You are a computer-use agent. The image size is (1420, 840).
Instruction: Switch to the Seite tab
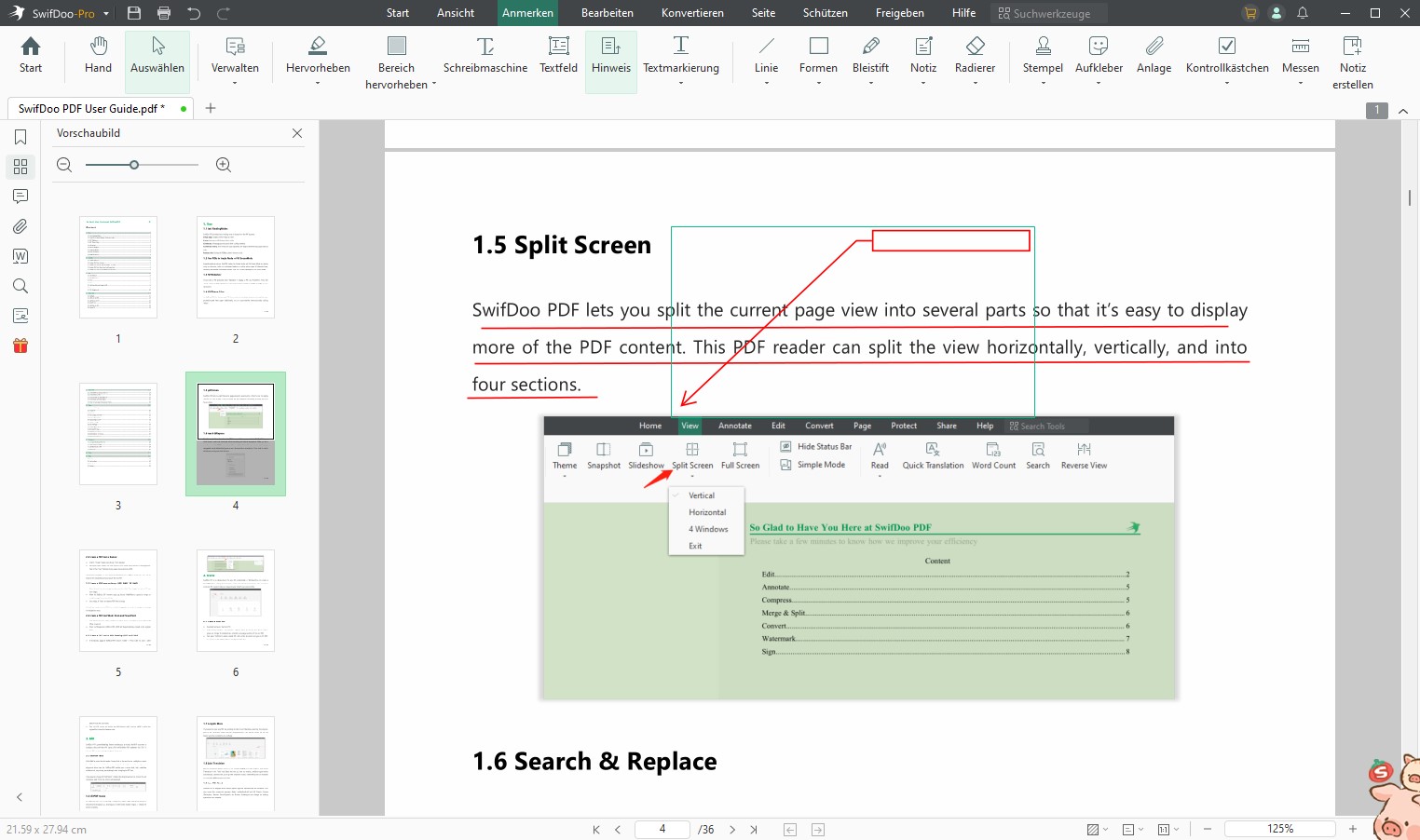(763, 13)
